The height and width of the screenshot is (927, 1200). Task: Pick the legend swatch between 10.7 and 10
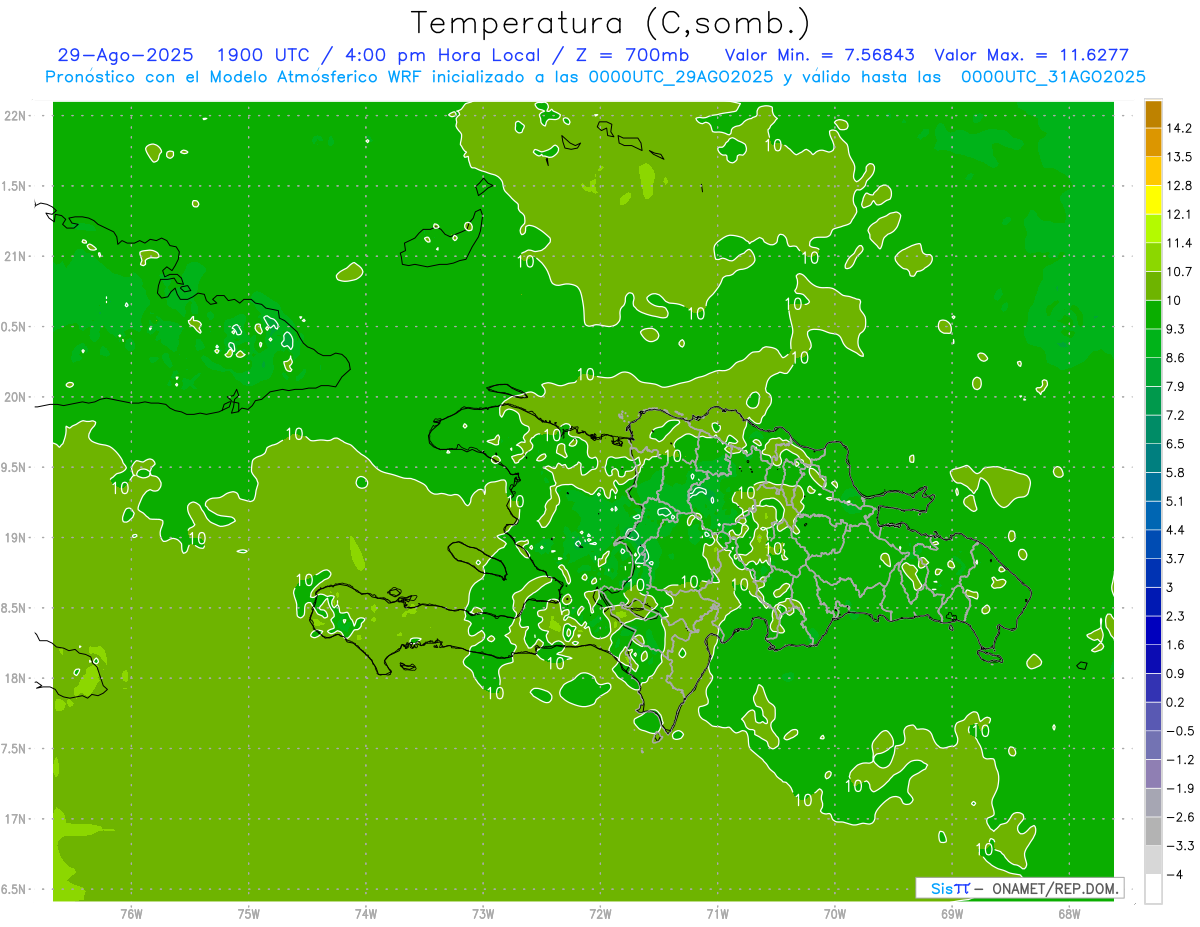(x=1153, y=286)
